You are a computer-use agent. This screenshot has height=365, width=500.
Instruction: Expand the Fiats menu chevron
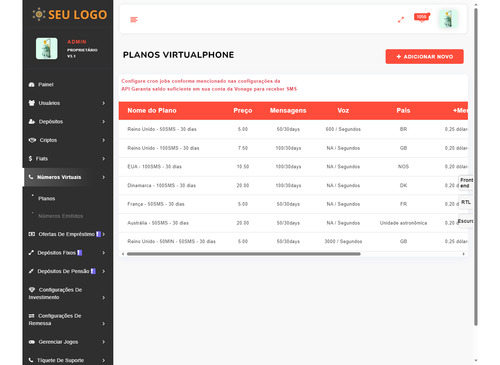pyautogui.click(x=104, y=159)
